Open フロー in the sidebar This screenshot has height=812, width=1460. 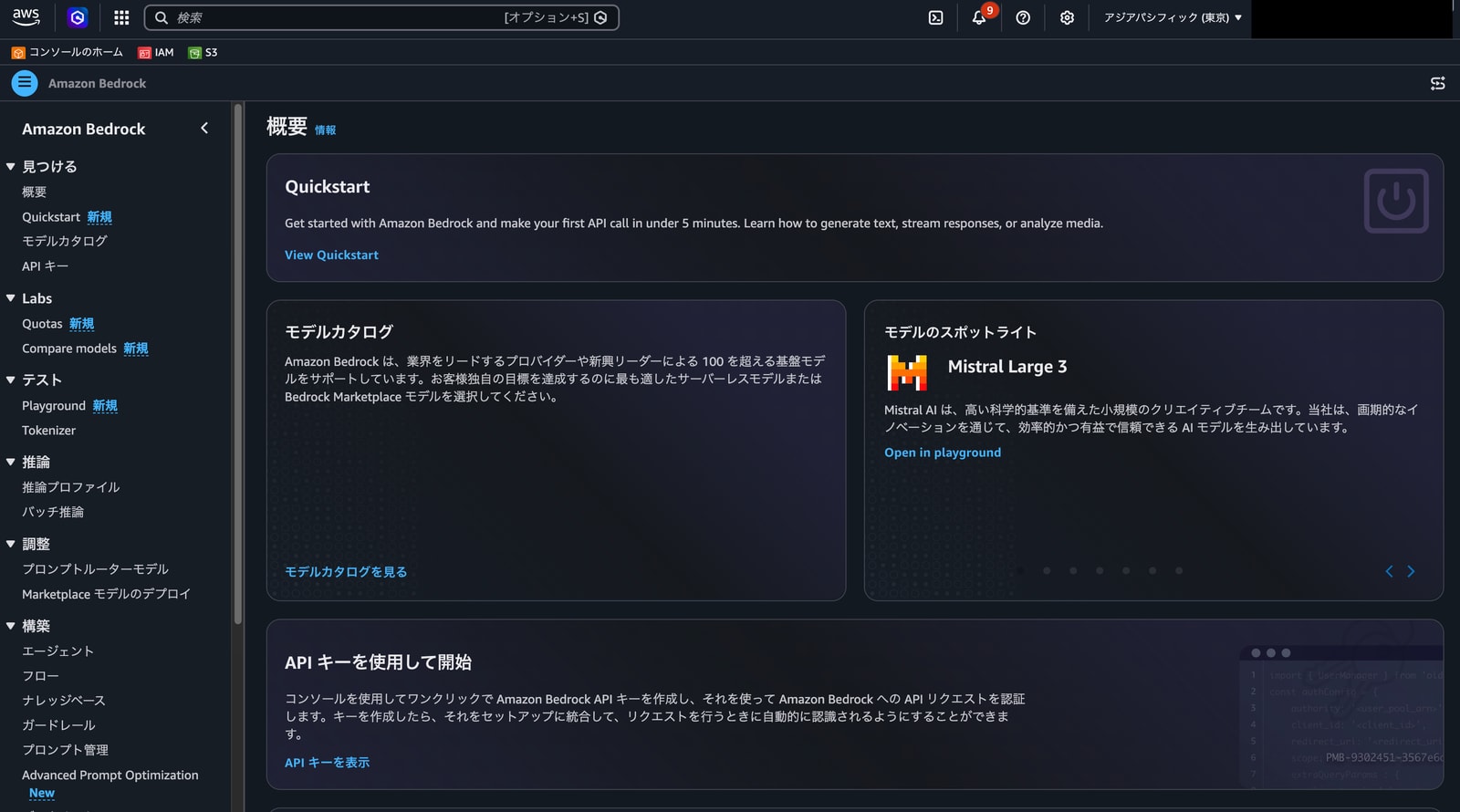40,676
